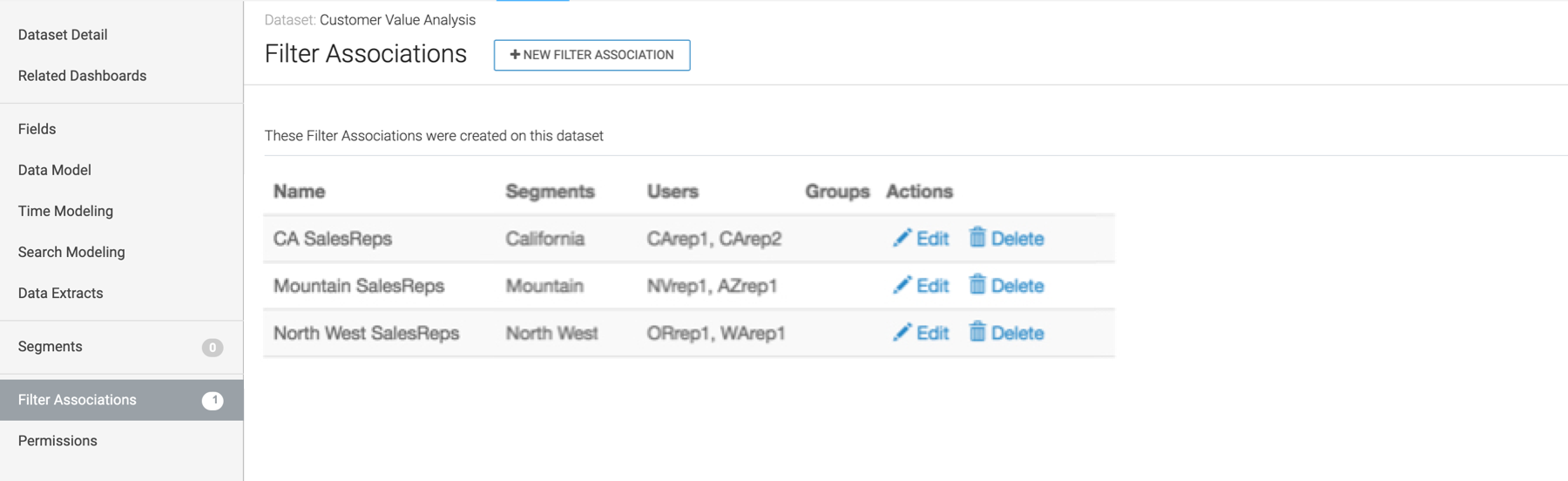Click pencil icon for CA SalesReps row
The height and width of the screenshot is (481, 1568).
(x=902, y=238)
